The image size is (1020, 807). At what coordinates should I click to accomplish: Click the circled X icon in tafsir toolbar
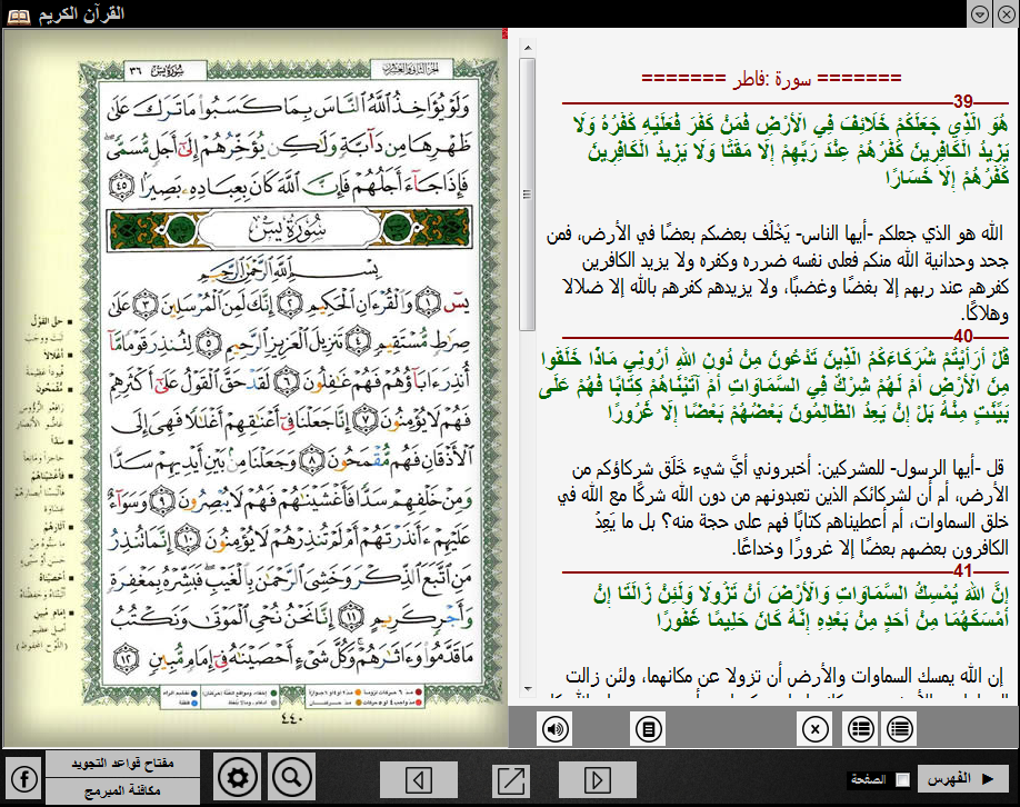(815, 728)
